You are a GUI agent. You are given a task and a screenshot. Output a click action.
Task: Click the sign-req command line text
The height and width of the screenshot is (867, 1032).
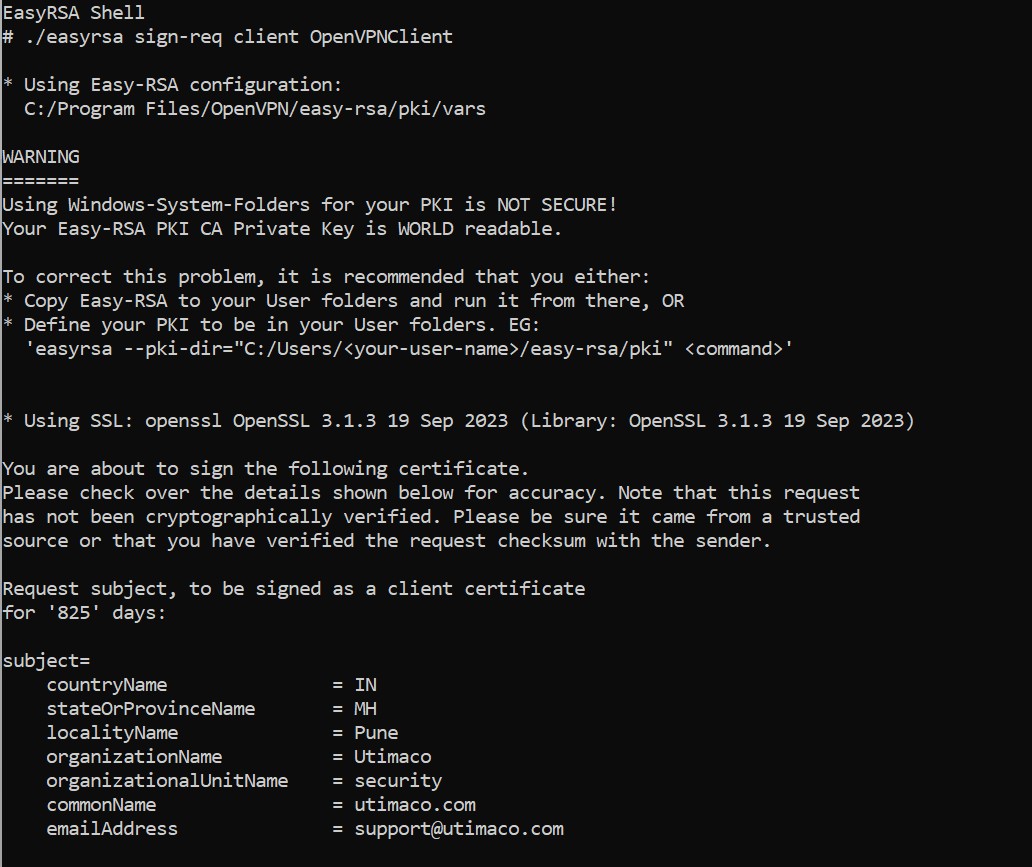click(228, 37)
